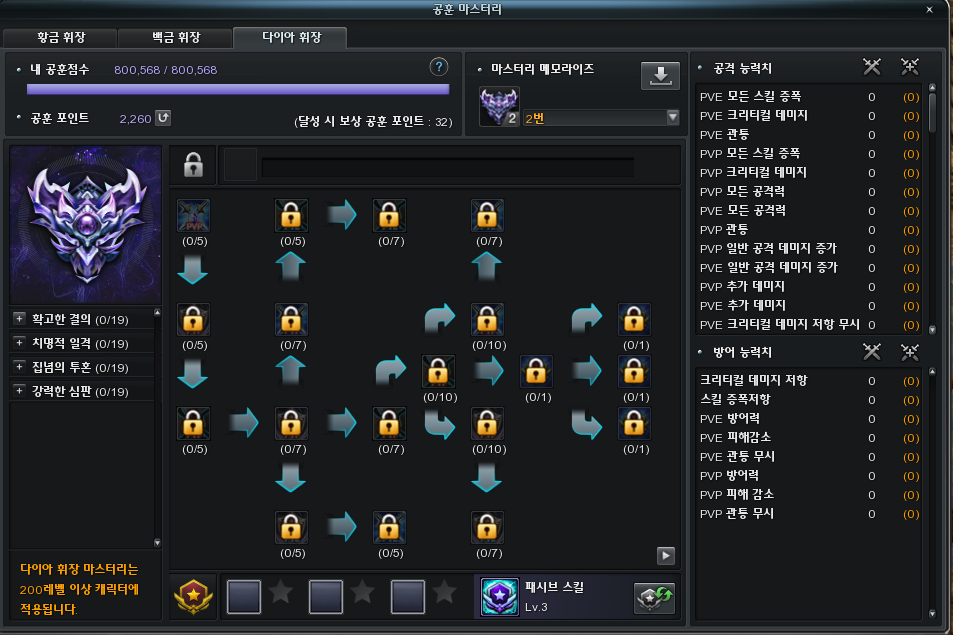This screenshot has width=953, height=635.
Task: Select the PVP skill node icon
Action: pyautogui.click(x=193, y=216)
